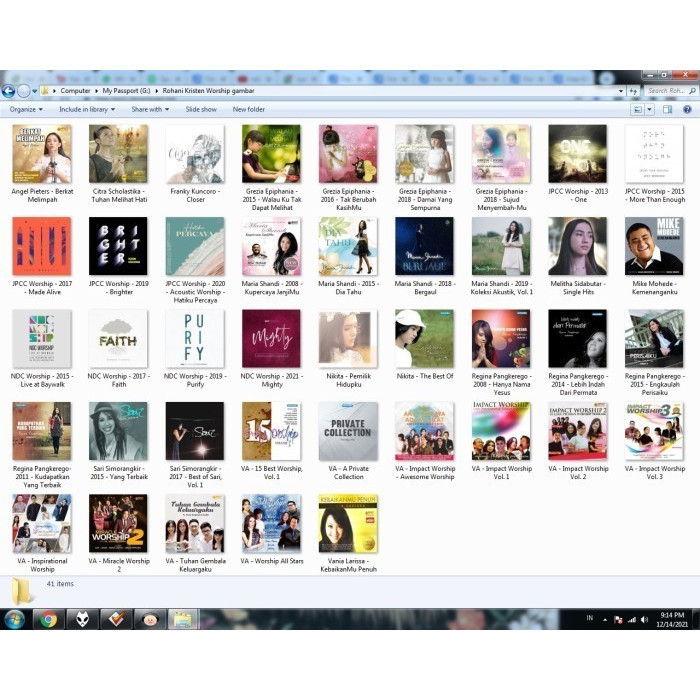
Task: Open the Share with dropdown
Action: (x=149, y=109)
